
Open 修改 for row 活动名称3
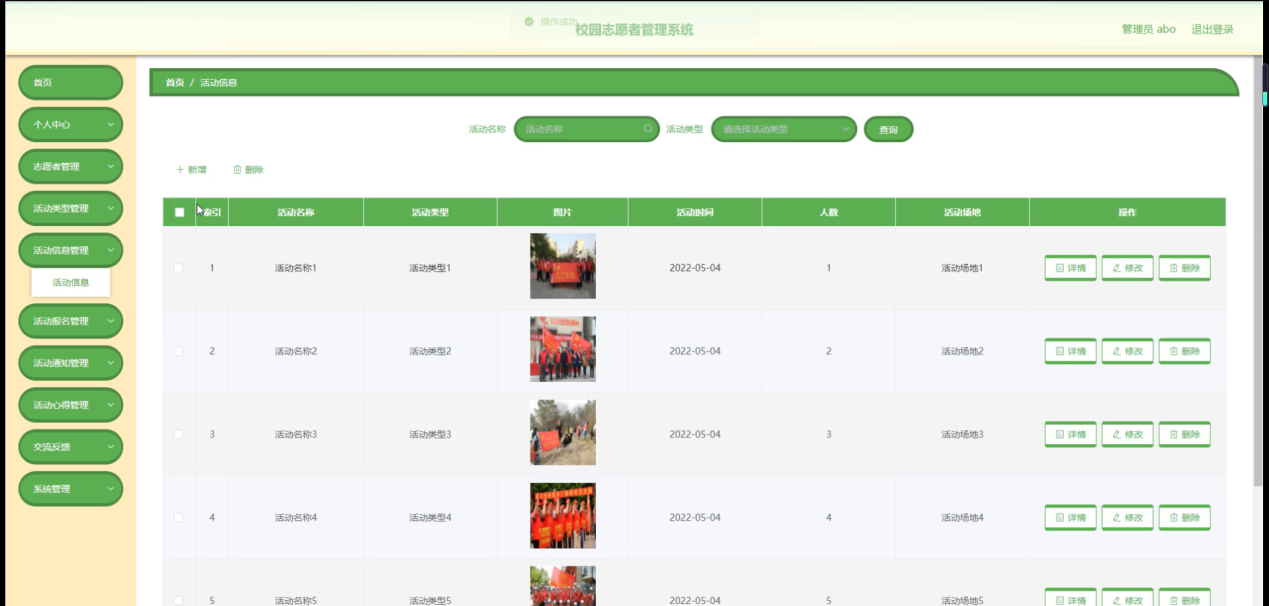1127,434
